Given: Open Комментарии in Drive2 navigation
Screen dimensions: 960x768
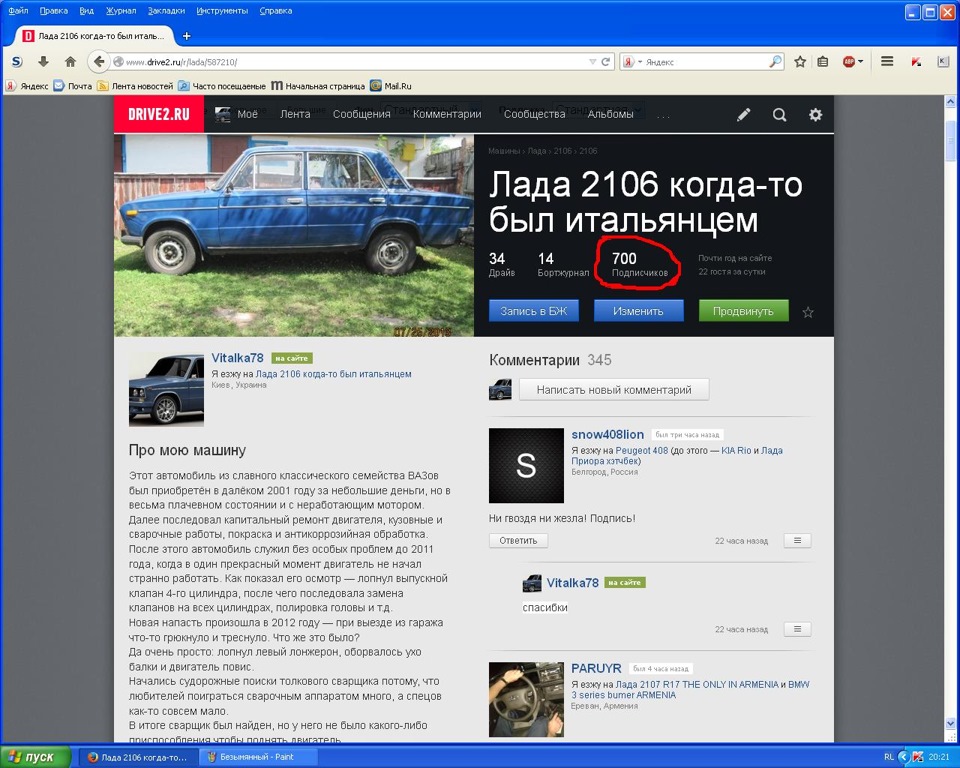Looking at the screenshot, I should coord(447,114).
